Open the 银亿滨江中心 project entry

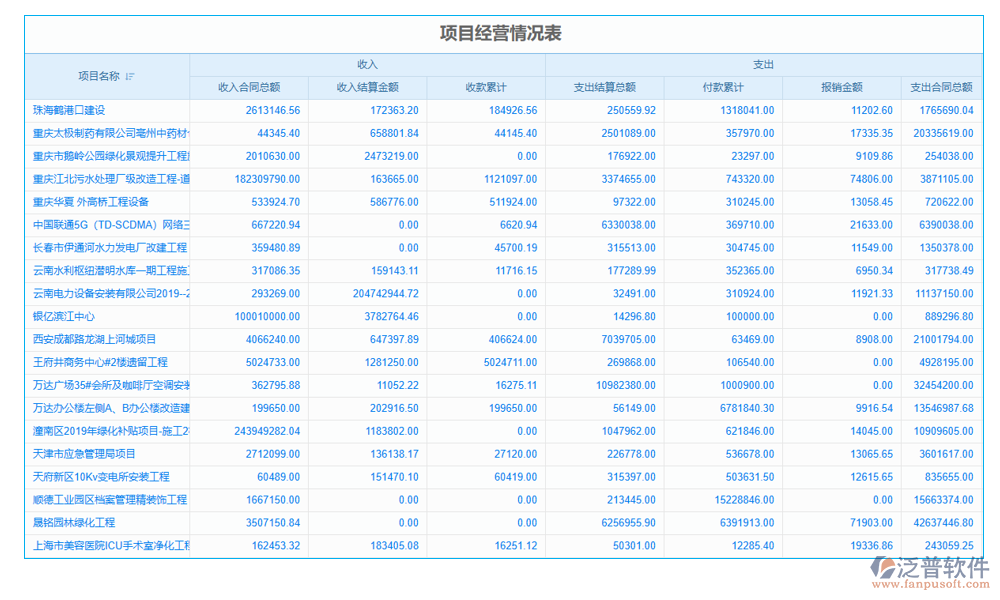click(x=65, y=316)
